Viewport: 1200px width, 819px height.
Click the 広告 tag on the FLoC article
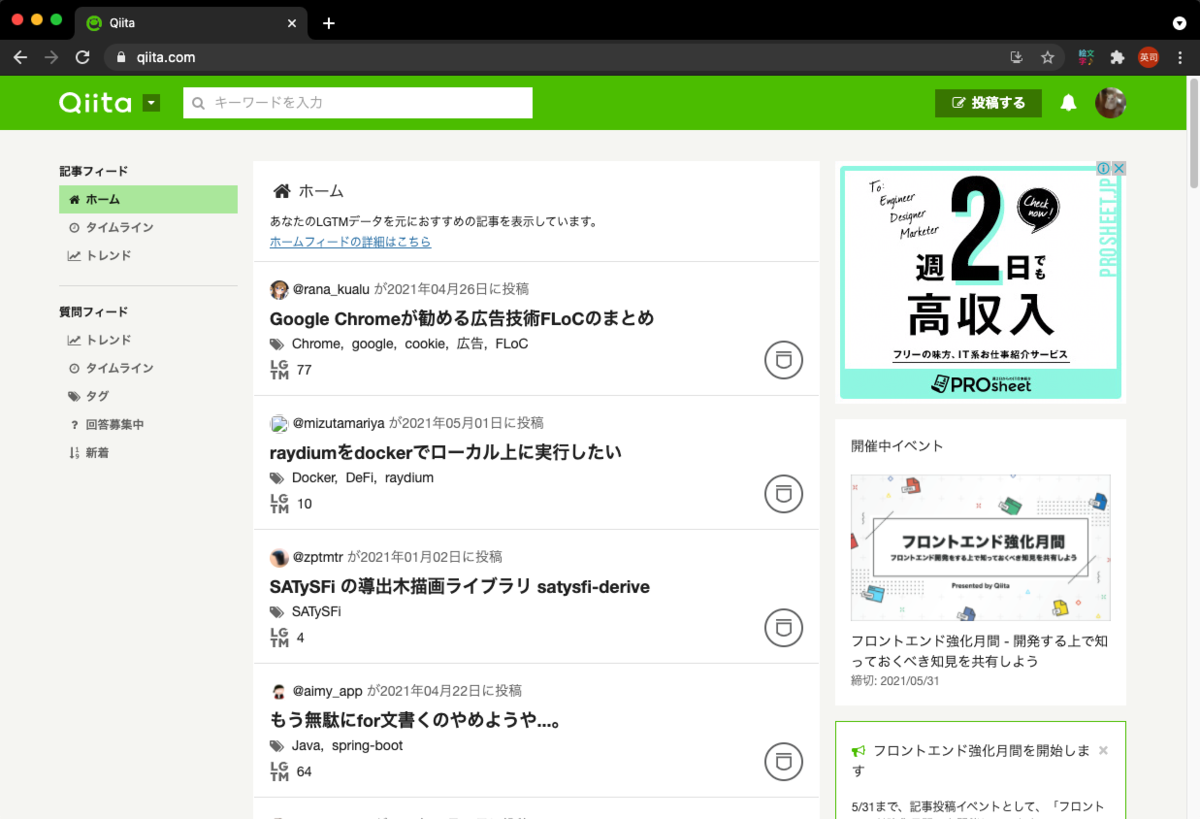(x=470, y=344)
